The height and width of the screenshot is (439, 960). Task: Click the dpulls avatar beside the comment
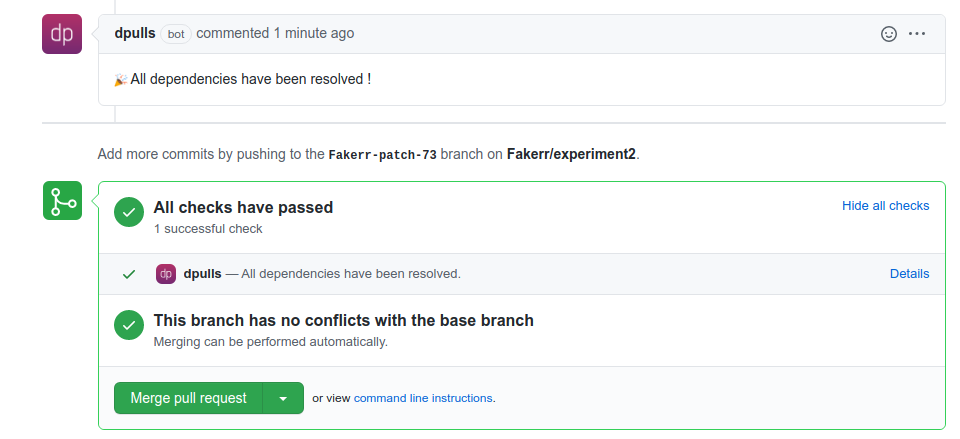[x=62, y=34]
